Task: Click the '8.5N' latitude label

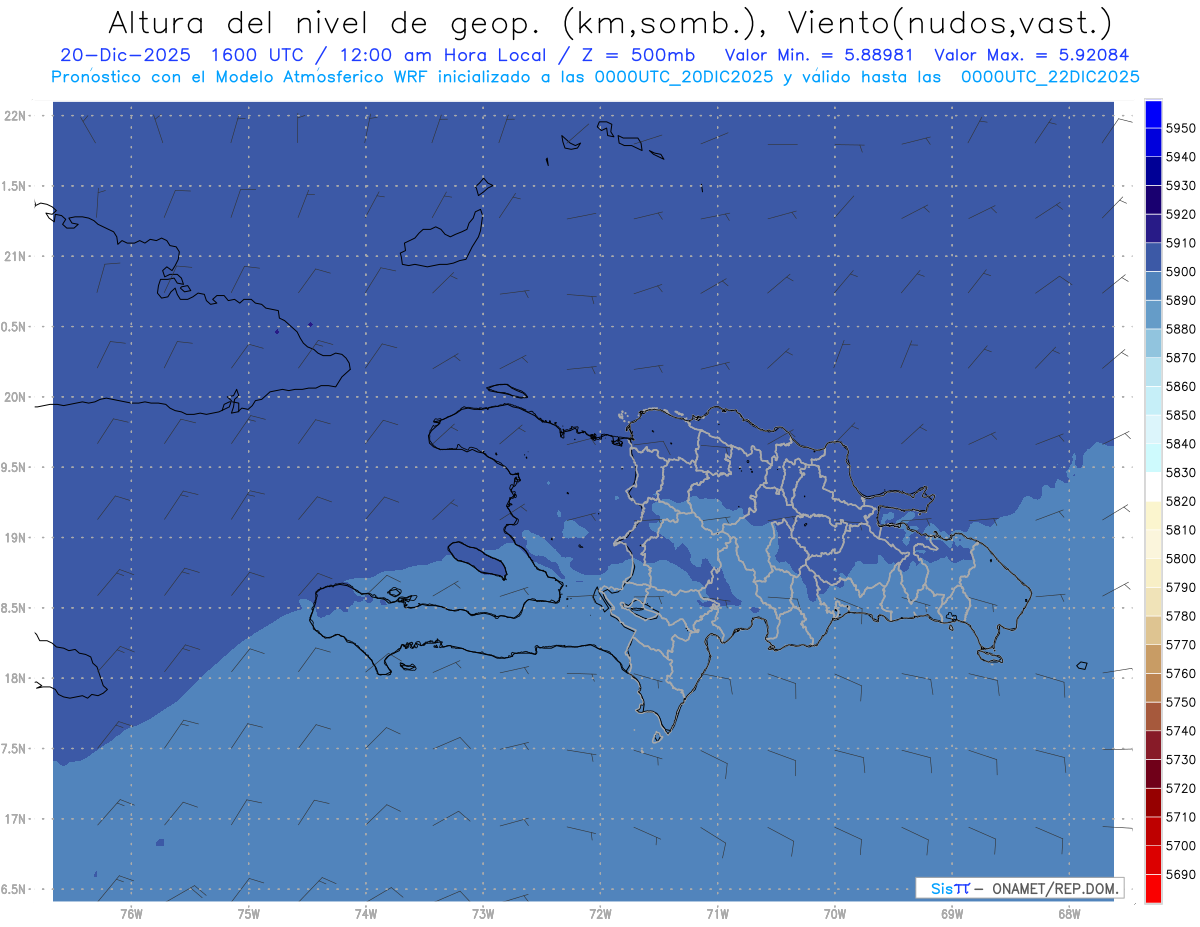Action: [15, 608]
